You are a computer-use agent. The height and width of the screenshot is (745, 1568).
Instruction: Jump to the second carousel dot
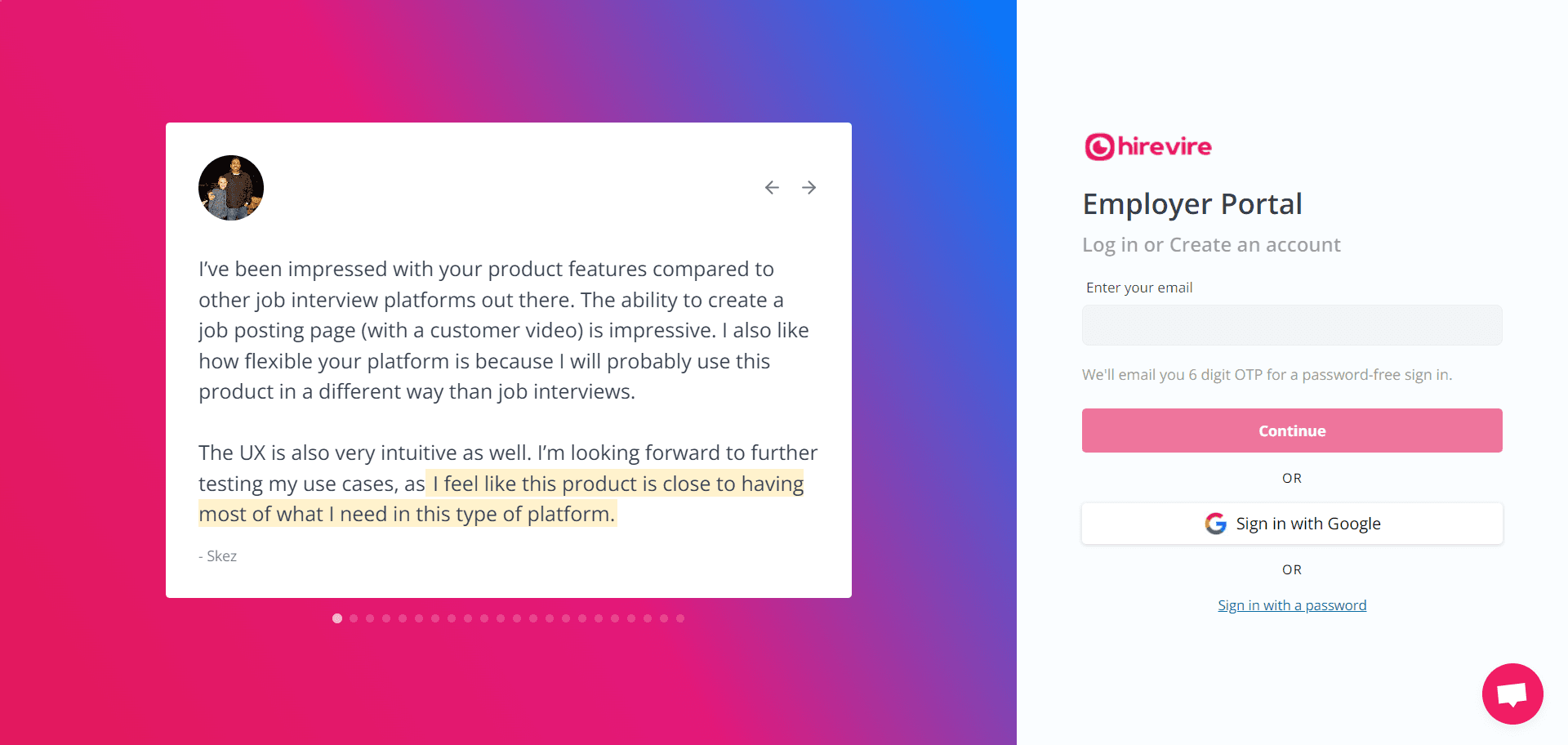354,618
